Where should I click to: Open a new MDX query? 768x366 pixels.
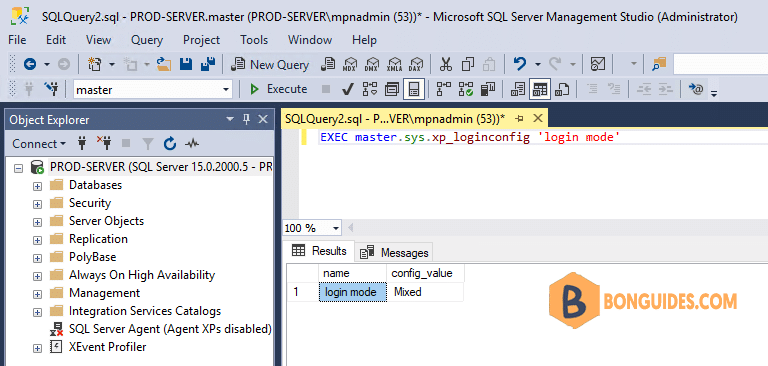pyautogui.click(x=350, y=64)
